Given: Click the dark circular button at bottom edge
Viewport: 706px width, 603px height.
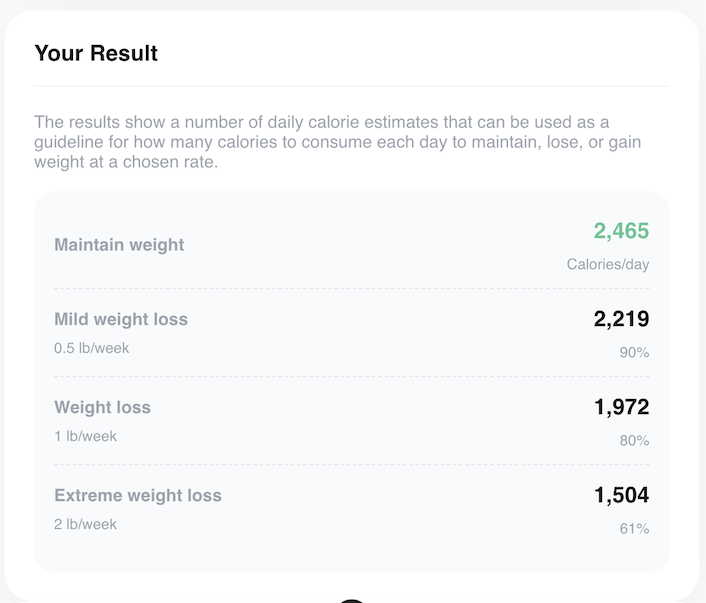Looking at the screenshot, I should (352, 600).
